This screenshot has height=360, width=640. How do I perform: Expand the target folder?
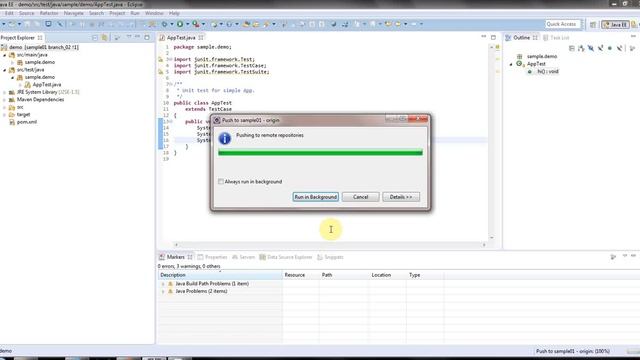coord(5,115)
